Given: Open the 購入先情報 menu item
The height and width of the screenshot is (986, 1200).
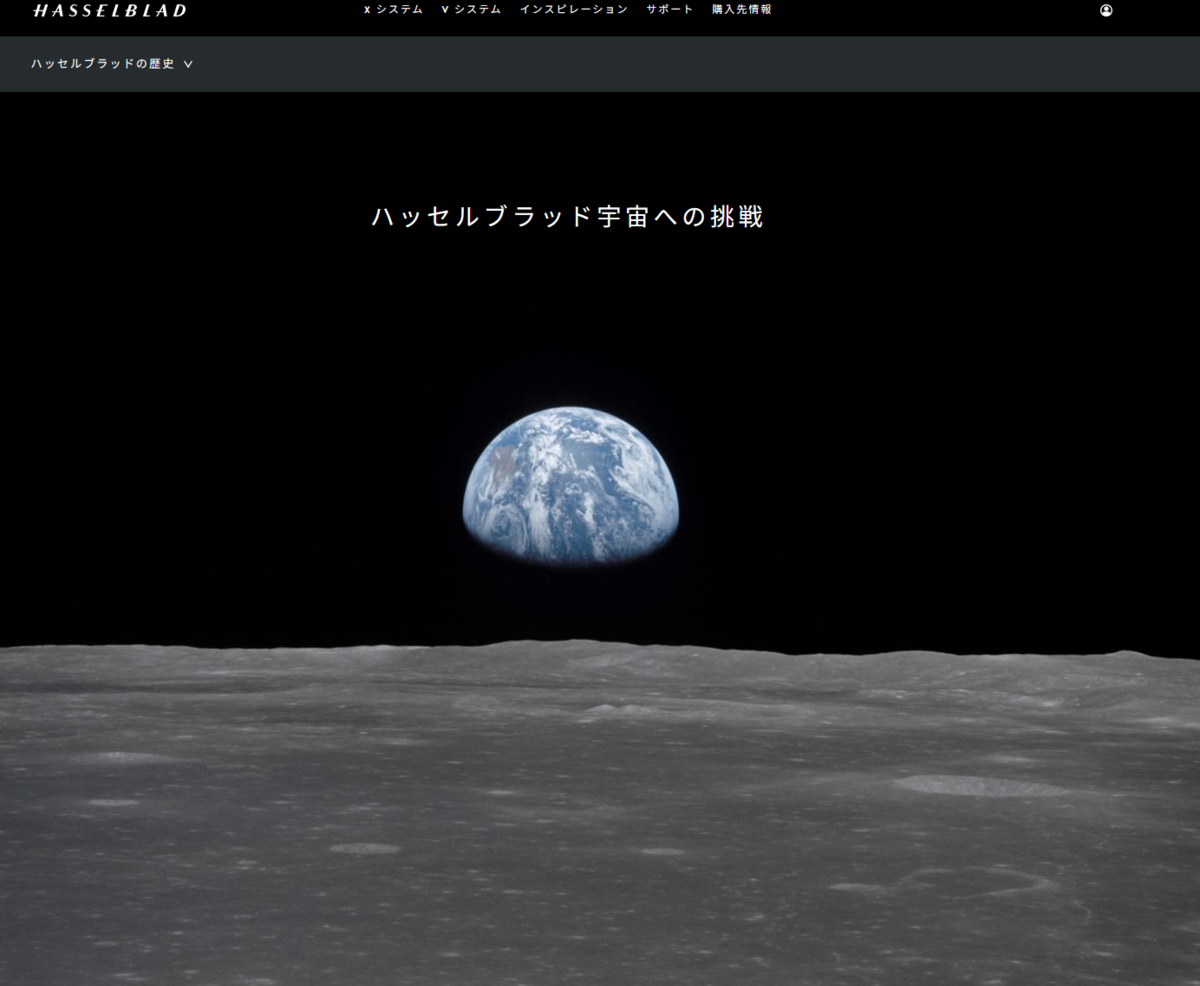Looking at the screenshot, I should pyautogui.click(x=742, y=10).
